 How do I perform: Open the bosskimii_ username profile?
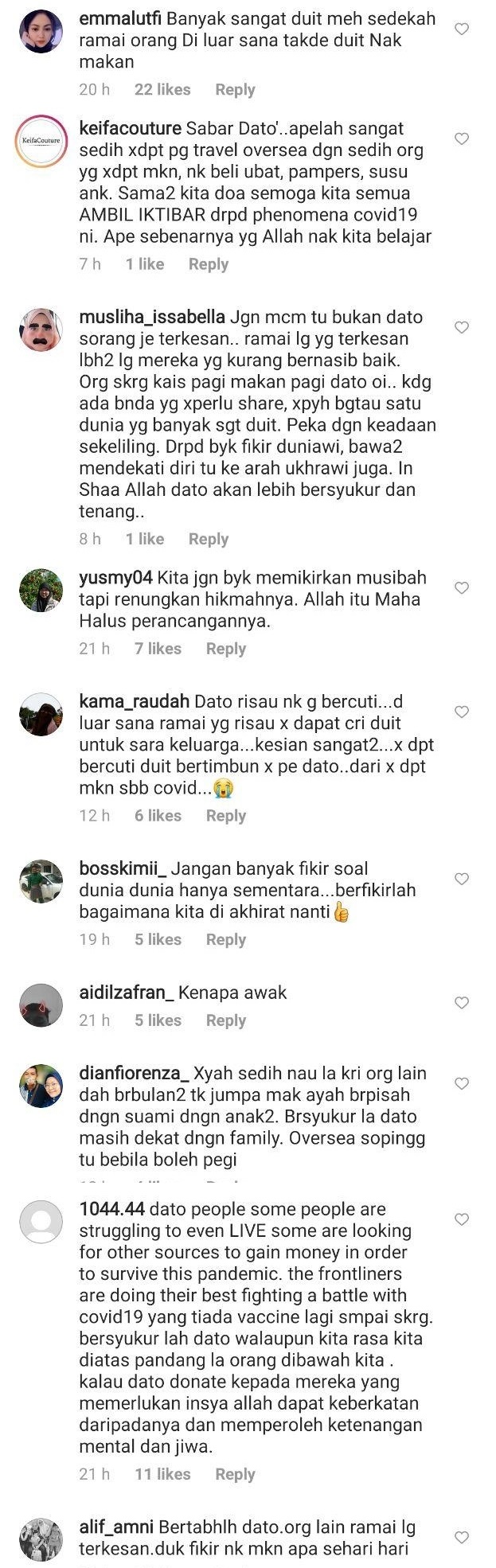coord(123,868)
